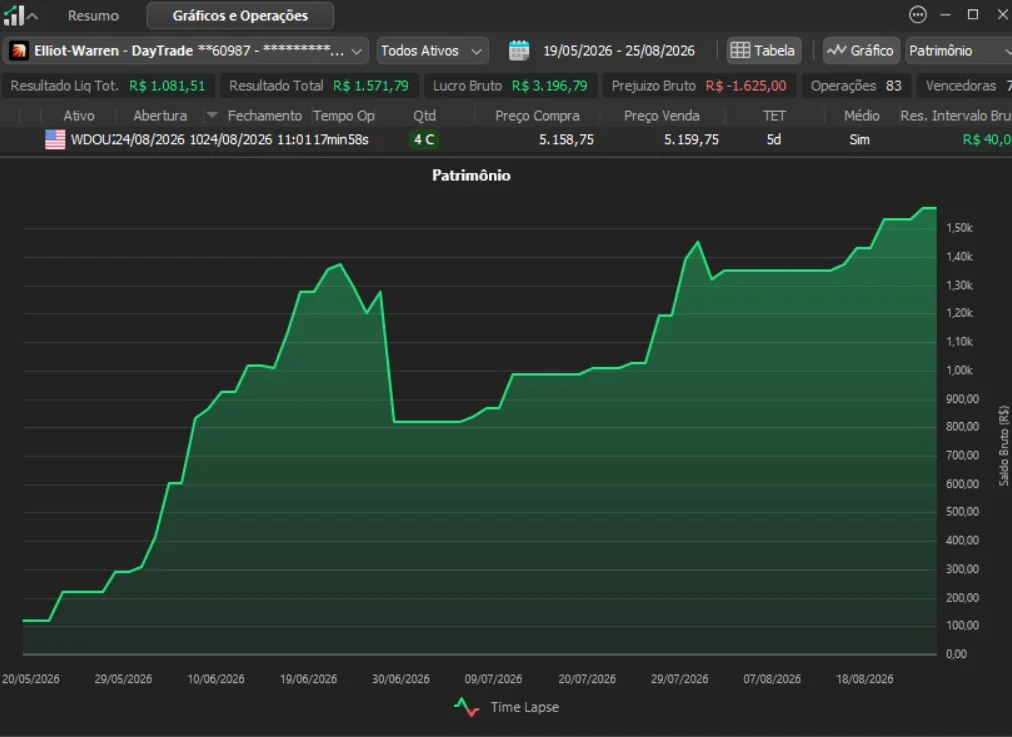Click date range 19/05/2026 - 25/08/2026
Image resolution: width=1012 pixels, height=737 pixels.
[x=619, y=50]
